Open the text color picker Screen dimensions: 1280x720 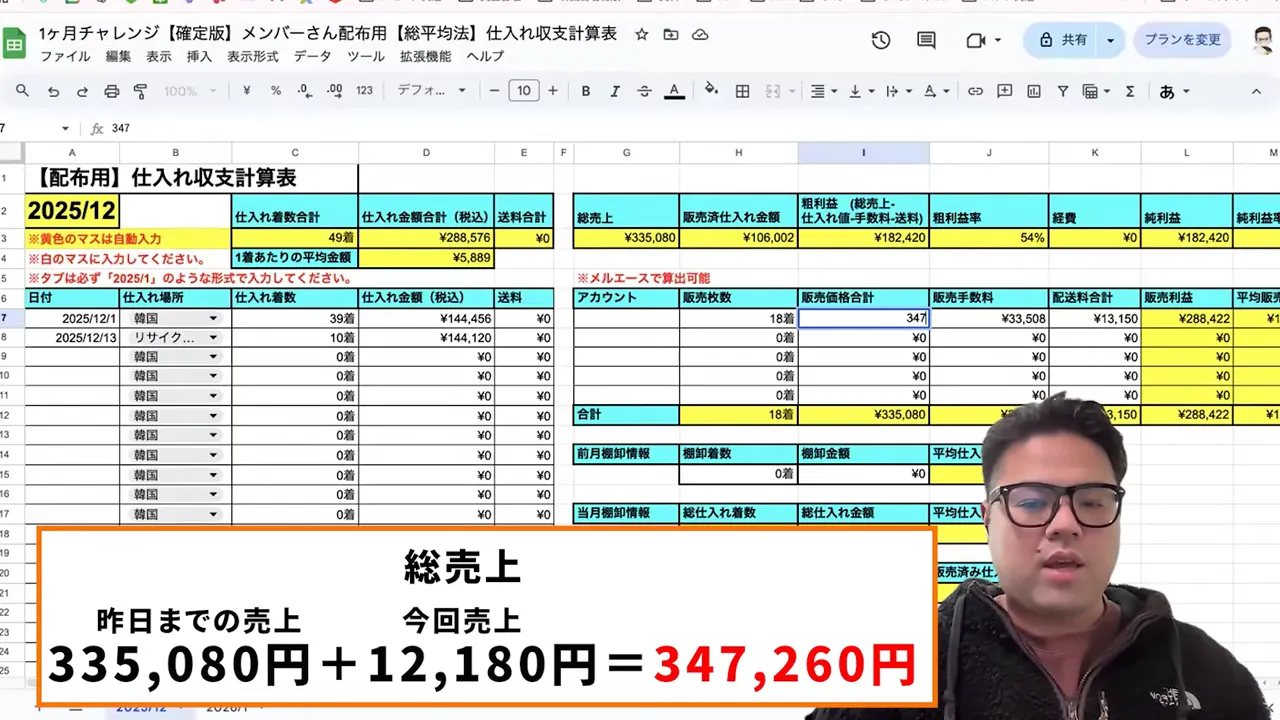[675, 91]
